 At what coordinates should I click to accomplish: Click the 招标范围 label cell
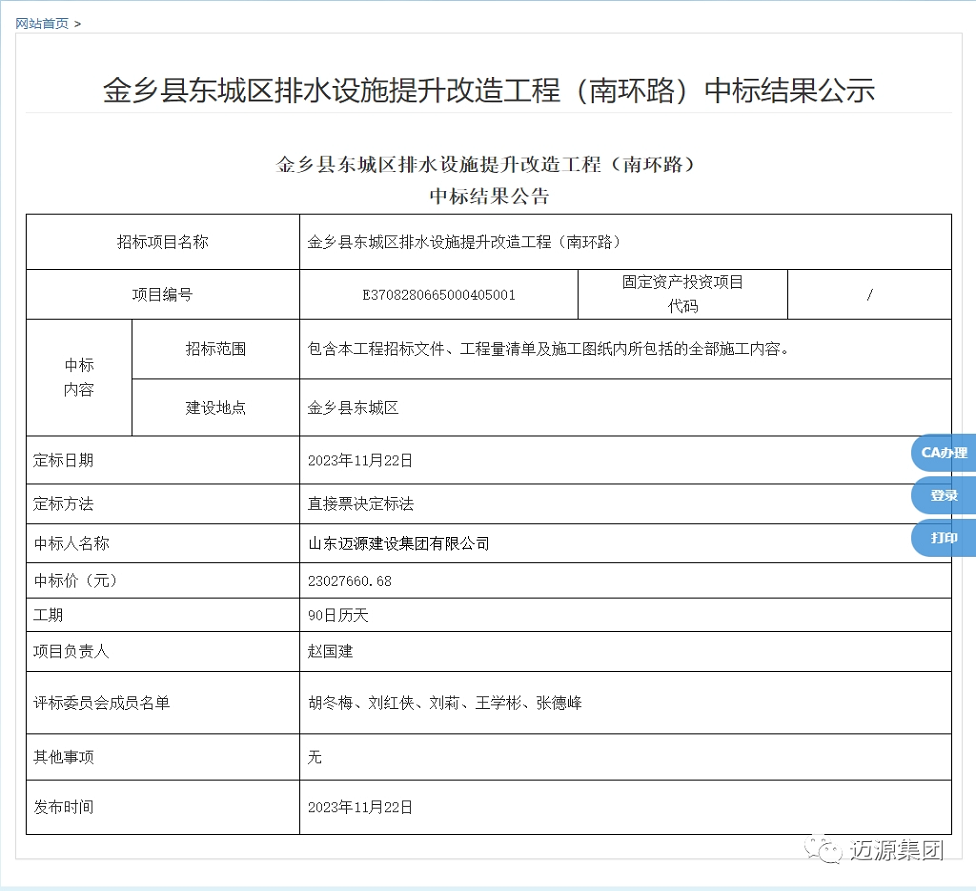tap(215, 349)
